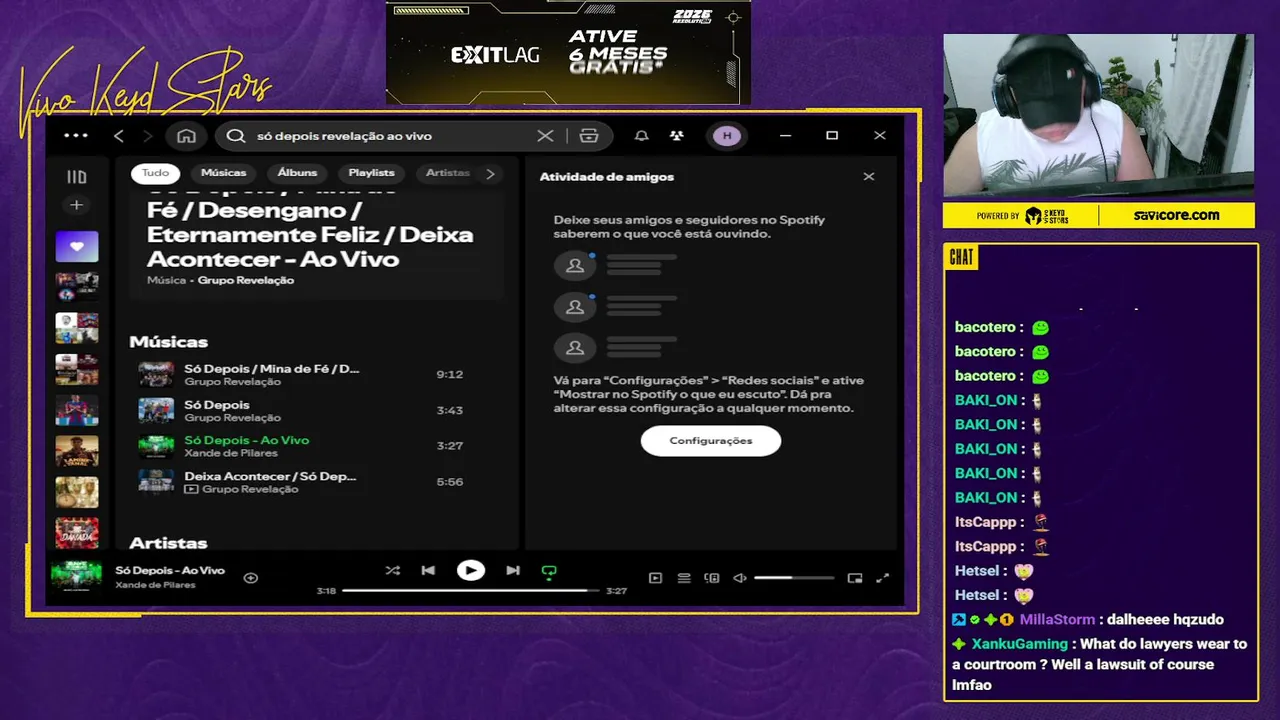Viewport: 1280px width, 720px height.
Task: Close the Atividade de amigos panel
Action: (869, 176)
